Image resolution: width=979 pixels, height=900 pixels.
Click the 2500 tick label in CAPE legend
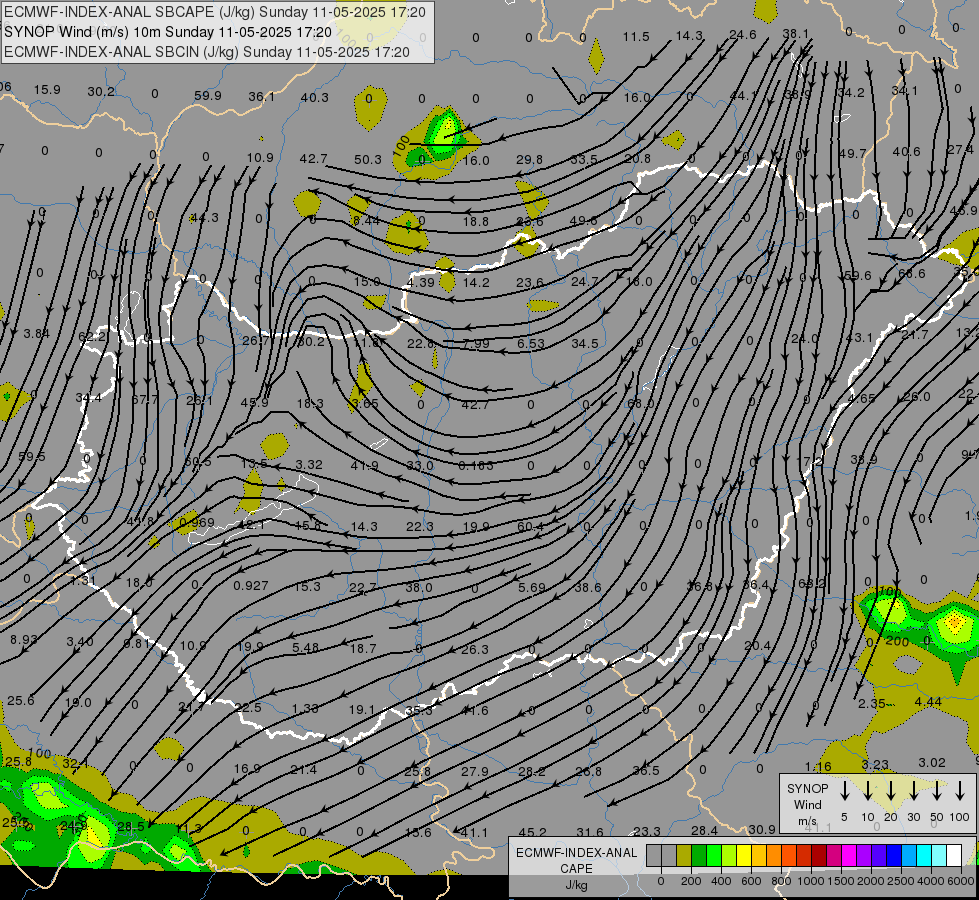pyautogui.click(x=901, y=881)
